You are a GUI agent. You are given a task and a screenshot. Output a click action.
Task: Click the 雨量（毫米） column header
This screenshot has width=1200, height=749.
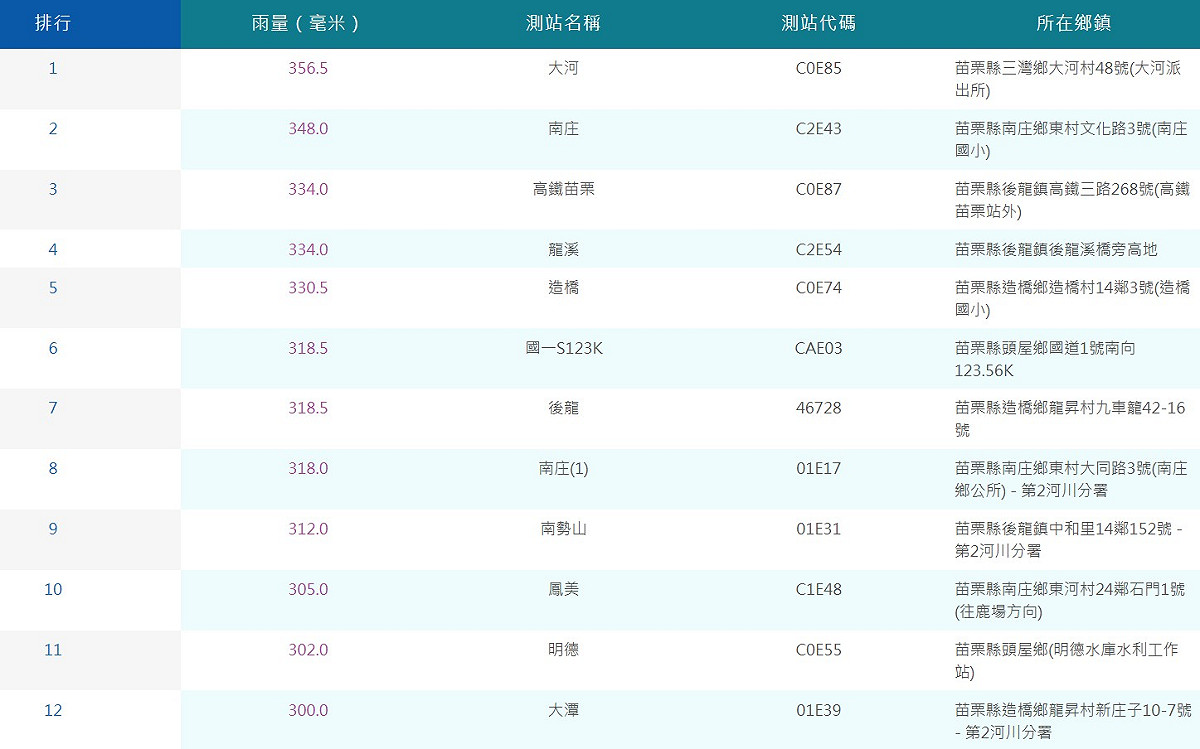(306, 24)
